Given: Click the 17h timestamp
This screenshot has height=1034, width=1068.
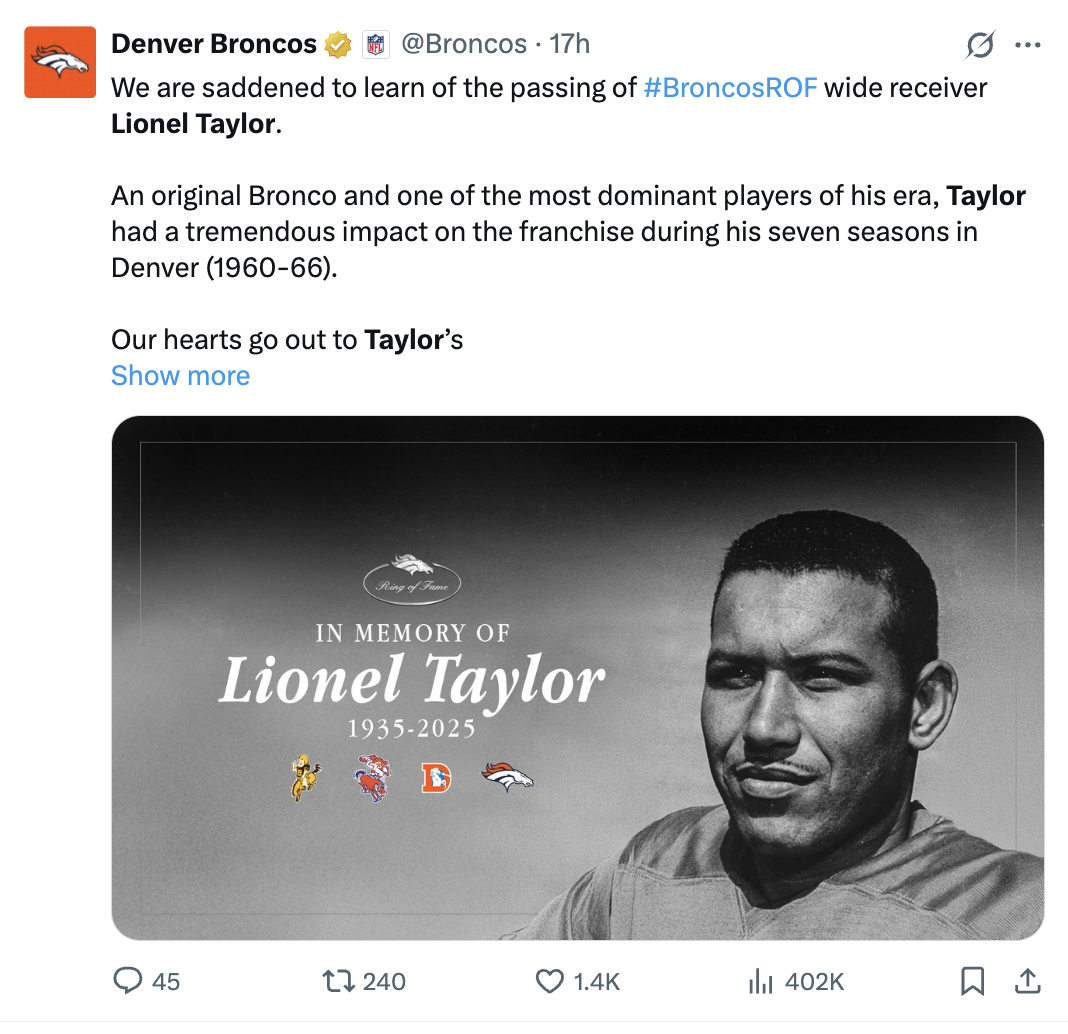Looking at the screenshot, I should [x=570, y=45].
